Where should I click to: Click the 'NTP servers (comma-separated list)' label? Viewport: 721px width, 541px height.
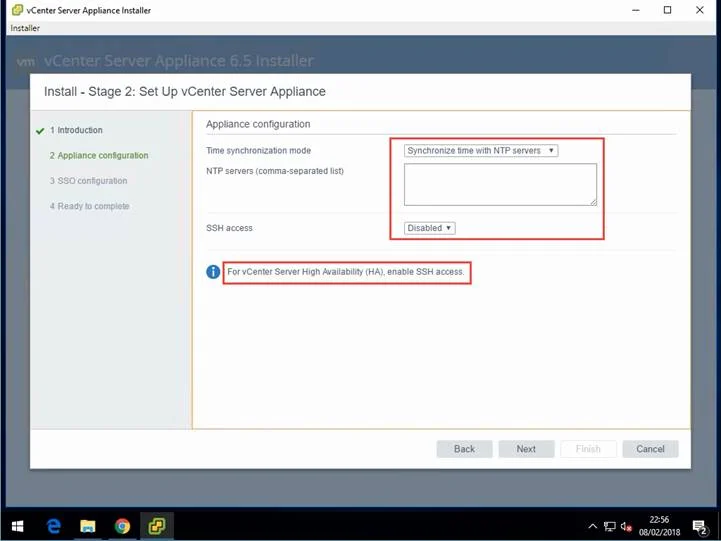coord(275,171)
